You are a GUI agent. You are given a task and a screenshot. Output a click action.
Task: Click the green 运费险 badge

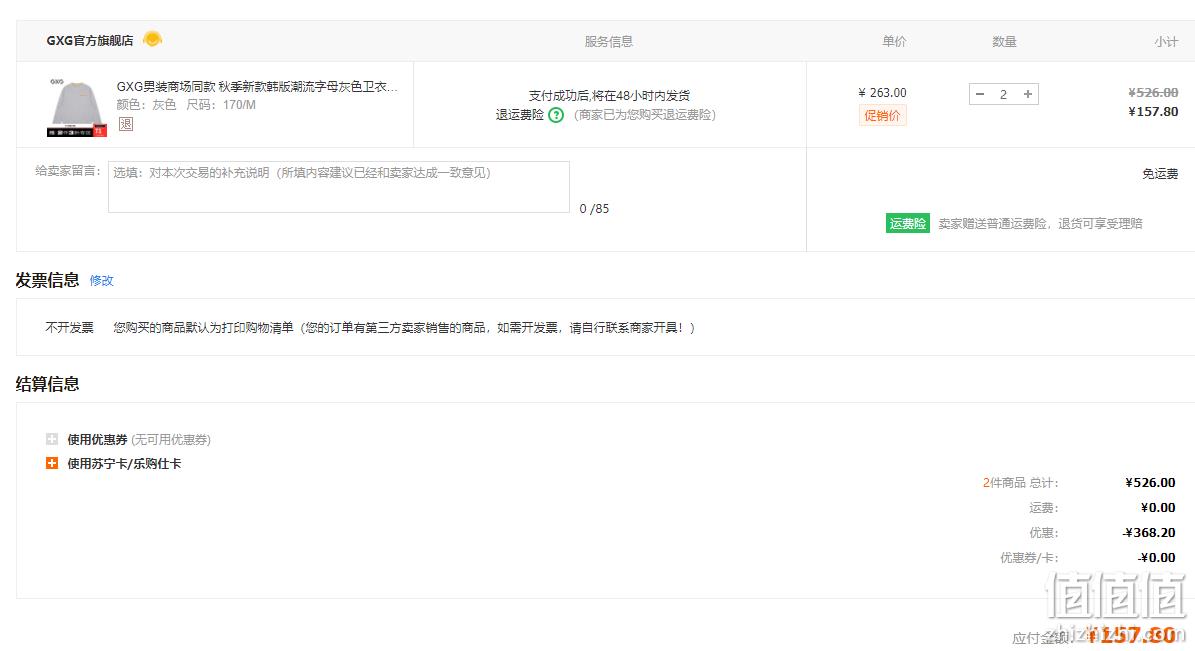point(908,223)
